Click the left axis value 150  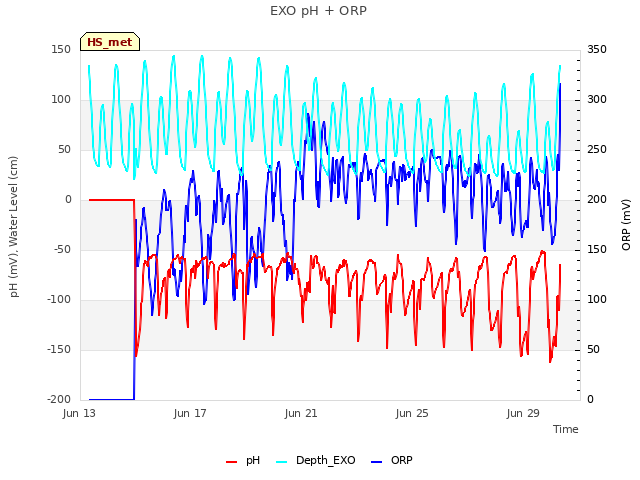pos(61,49)
